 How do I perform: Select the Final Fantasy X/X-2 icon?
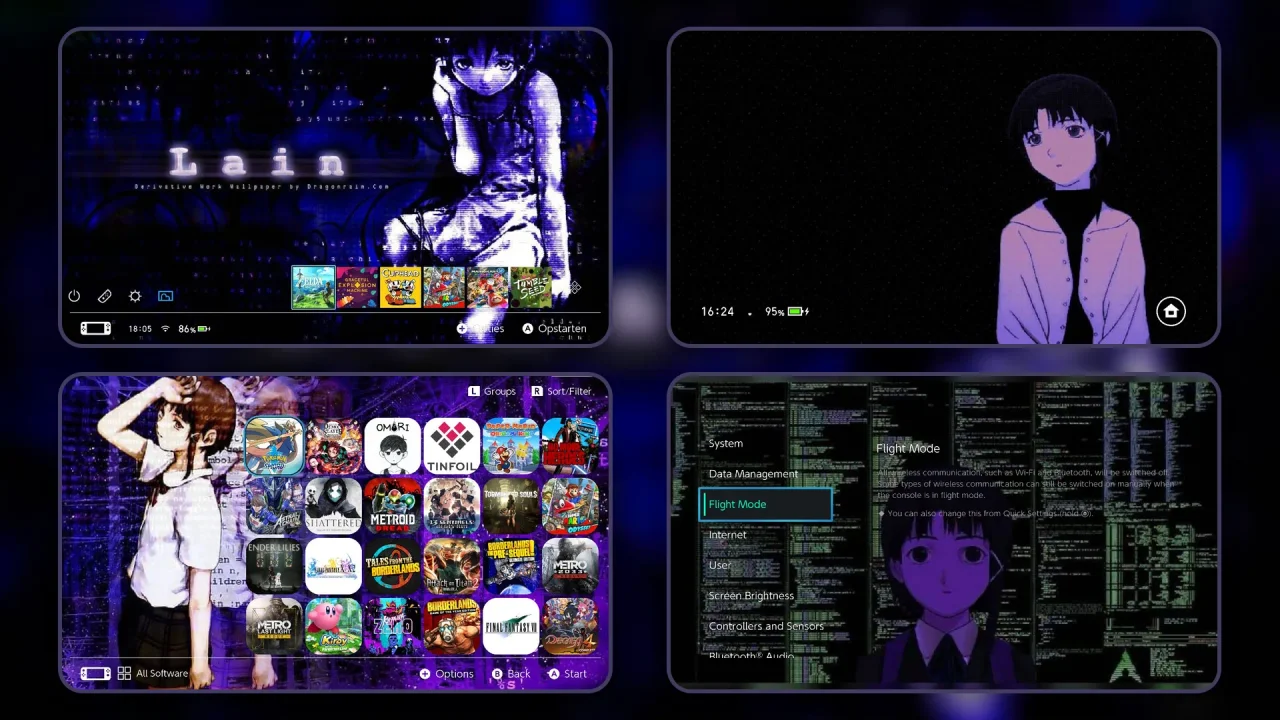coord(334,566)
